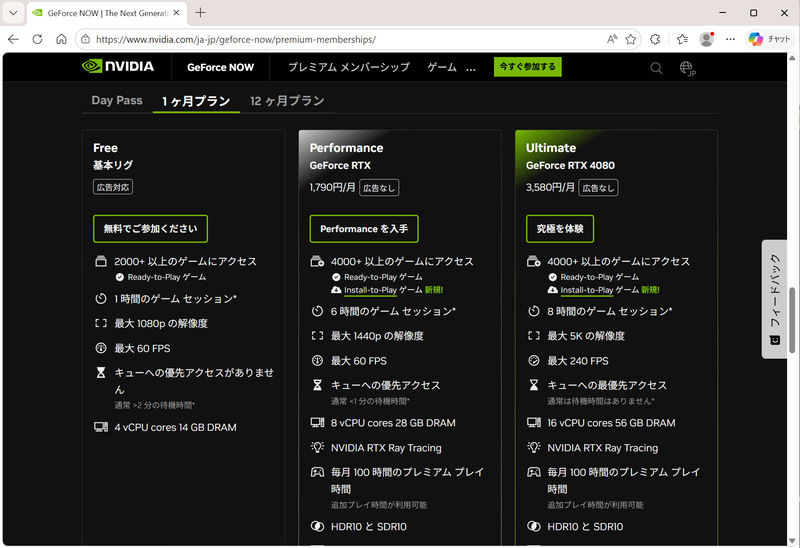The height and width of the screenshot is (548, 800).
Task: Open a new browser tab
Action: (x=201, y=13)
